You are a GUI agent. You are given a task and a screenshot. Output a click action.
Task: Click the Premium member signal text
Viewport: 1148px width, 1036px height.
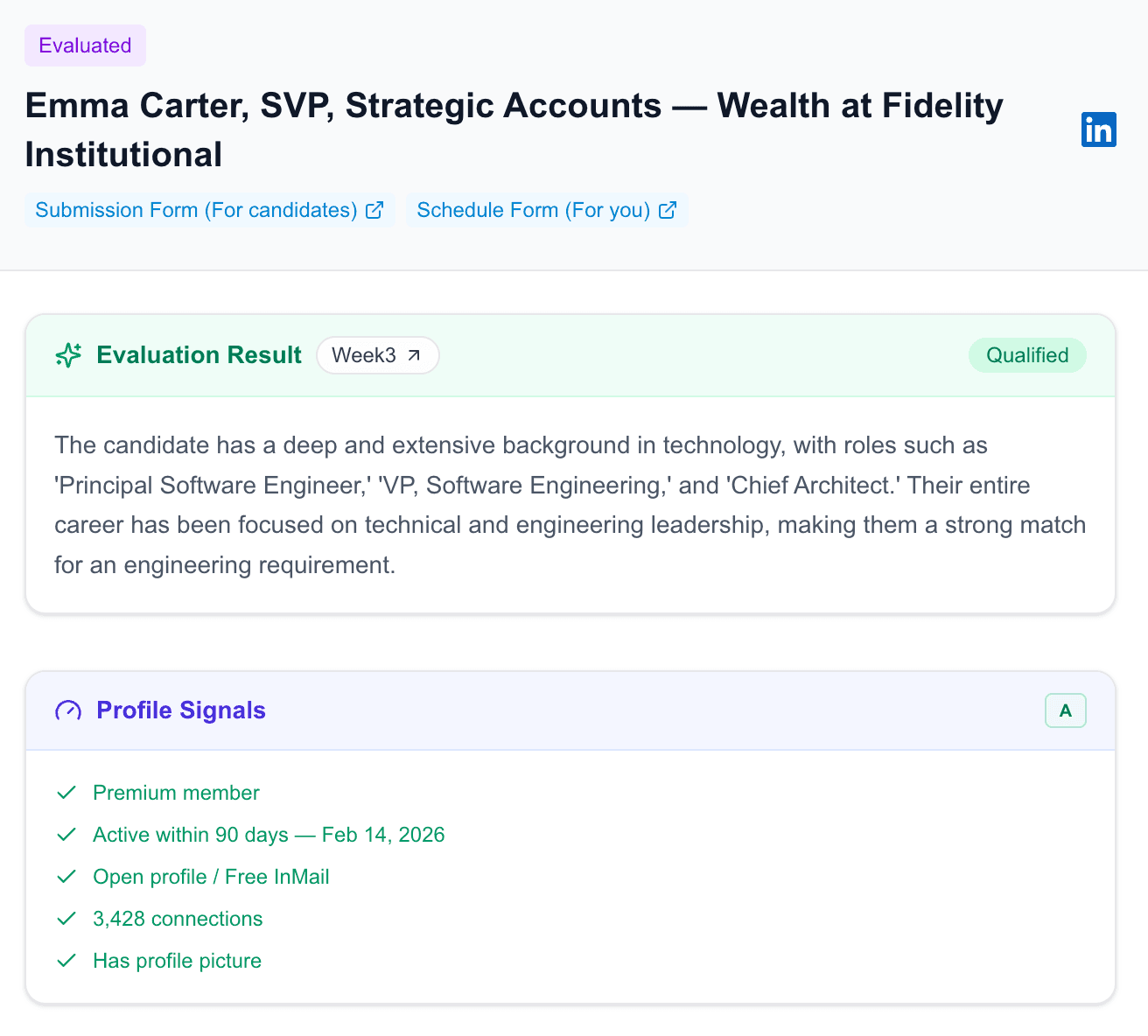[177, 793]
